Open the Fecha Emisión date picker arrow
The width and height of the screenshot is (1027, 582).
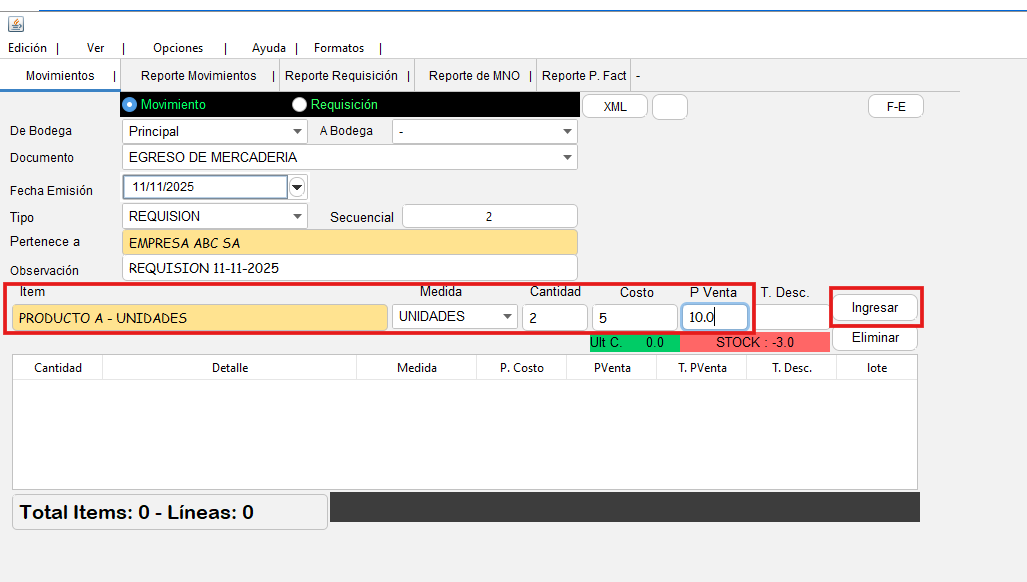(297, 187)
